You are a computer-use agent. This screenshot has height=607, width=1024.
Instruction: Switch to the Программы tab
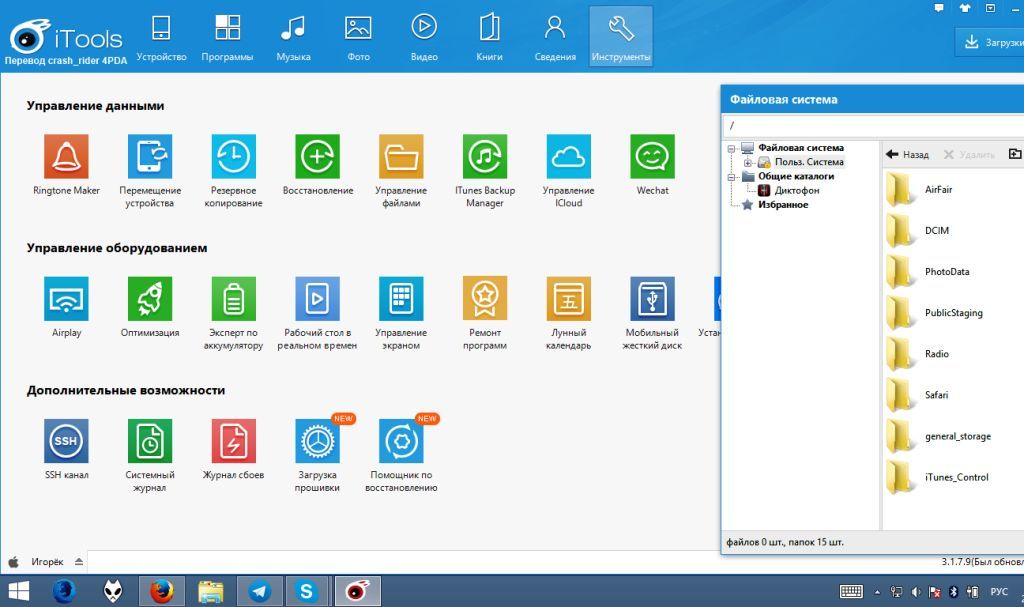tap(227, 37)
